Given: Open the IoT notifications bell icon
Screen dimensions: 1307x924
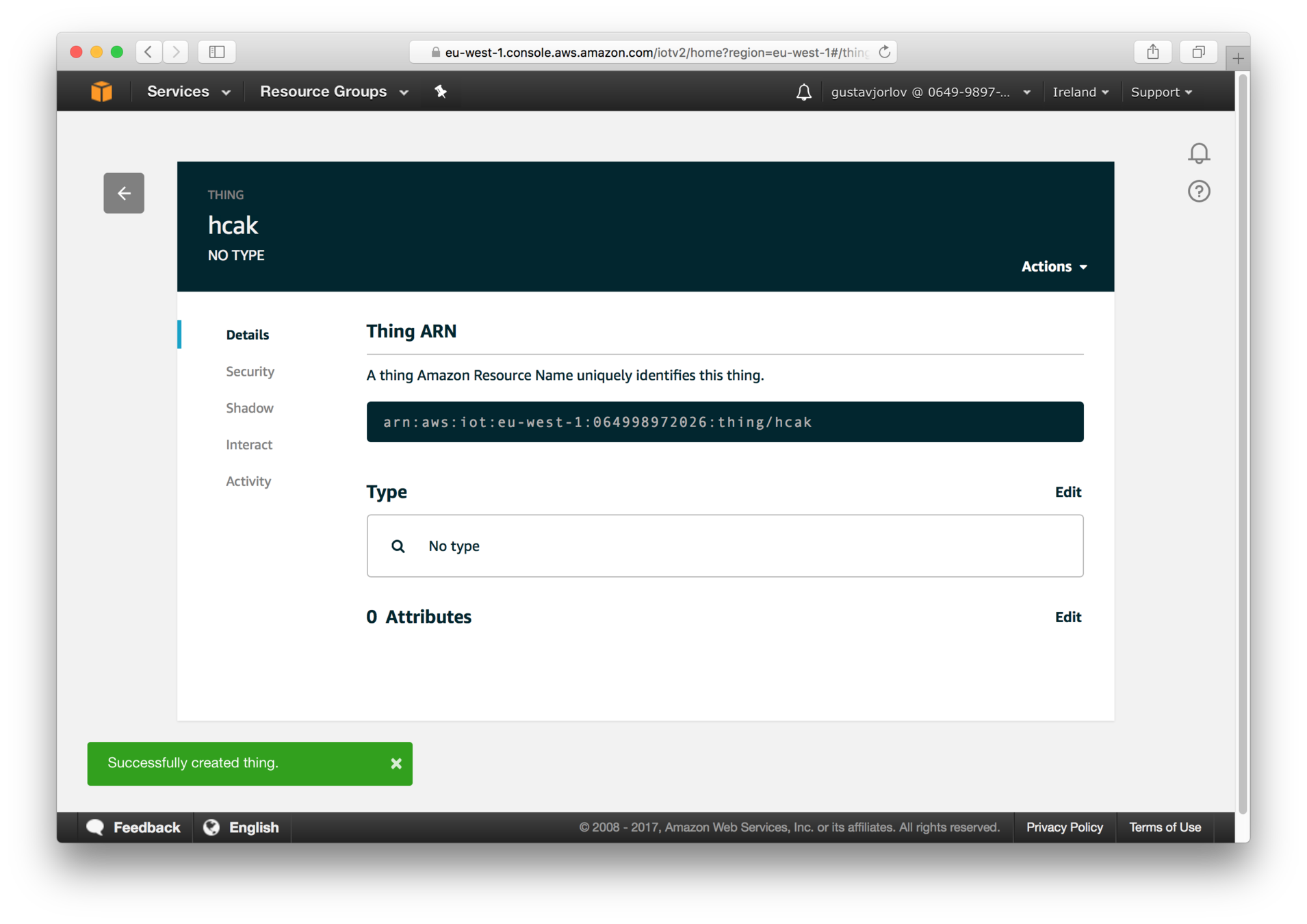Looking at the screenshot, I should pyautogui.click(x=1198, y=153).
